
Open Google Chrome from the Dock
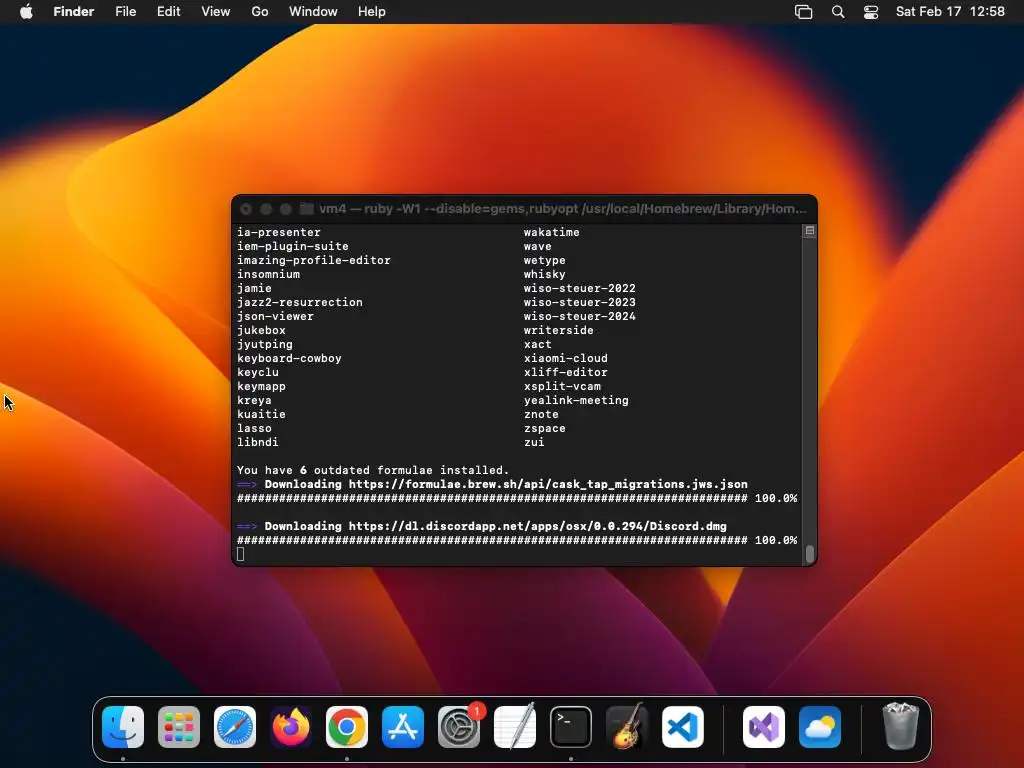347,727
